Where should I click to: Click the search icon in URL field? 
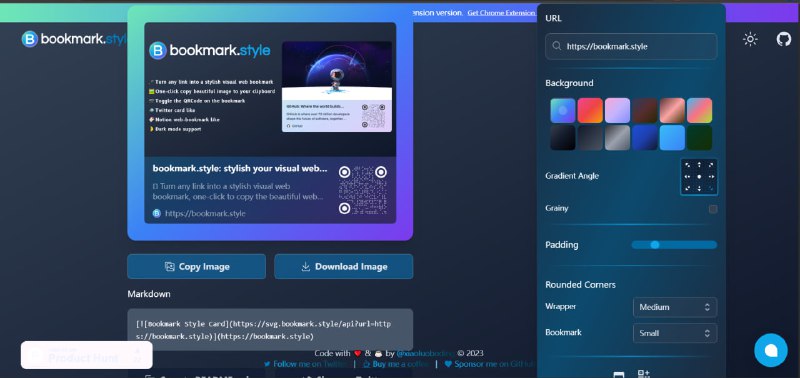[x=557, y=46]
